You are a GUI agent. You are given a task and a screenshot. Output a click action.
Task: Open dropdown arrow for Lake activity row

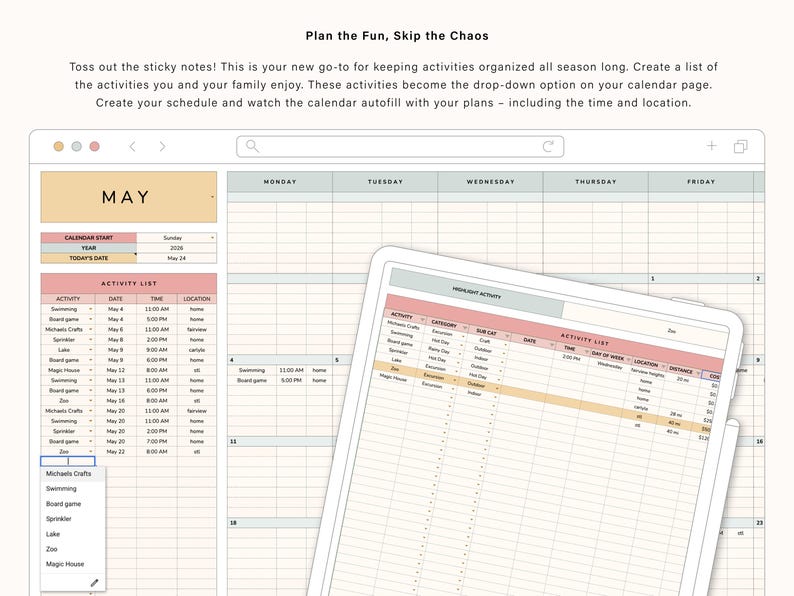(91, 350)
